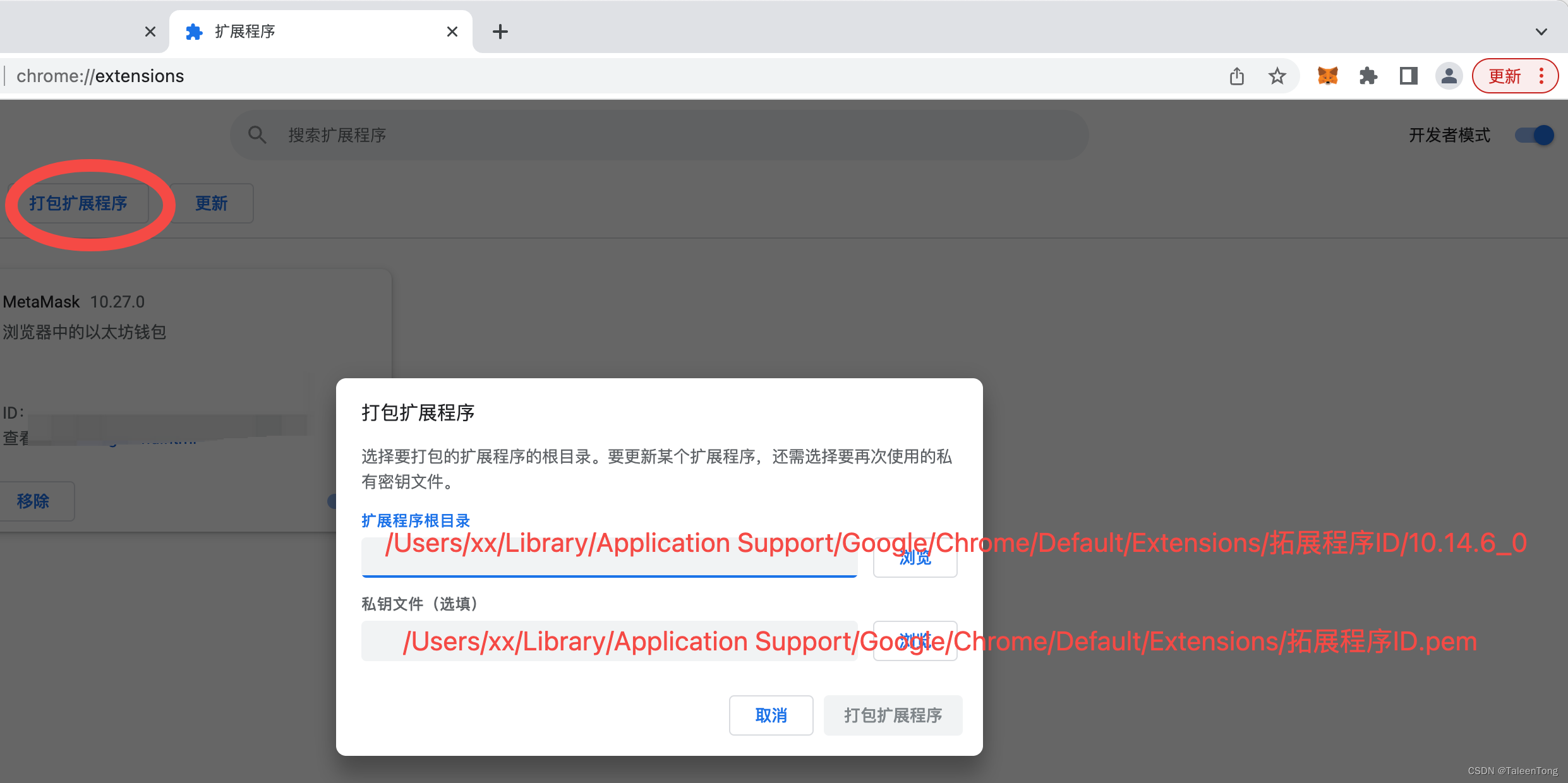1568x783 pixels.
Task: Confirm packing with the dialog's 打包扩展程序 button
Action: tap(893, 715)
